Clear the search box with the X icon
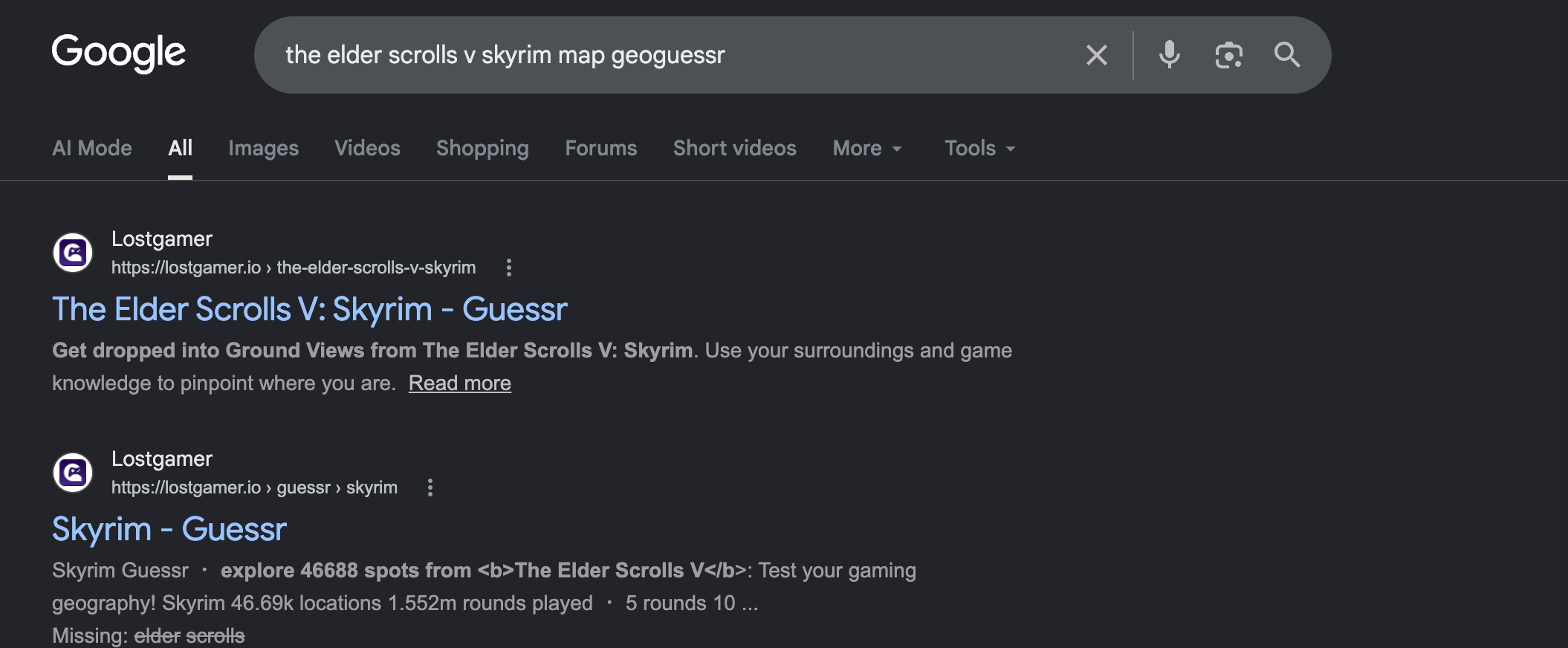This screenshot has width=1568, height=648. [x=1096, y=55]
